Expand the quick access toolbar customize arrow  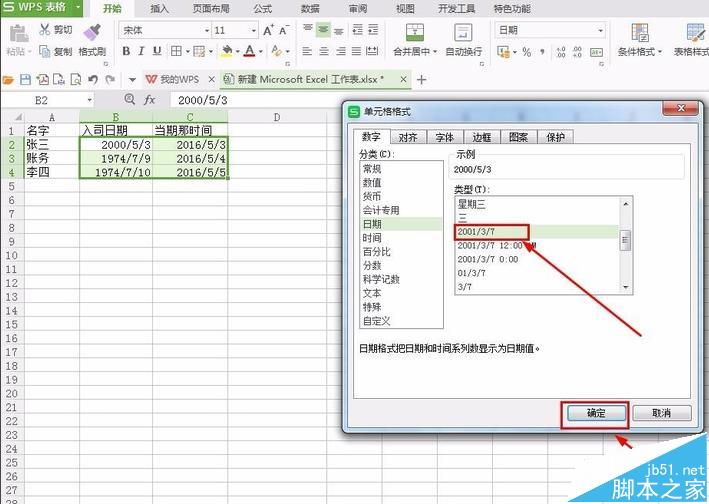(x=132, y=80)
